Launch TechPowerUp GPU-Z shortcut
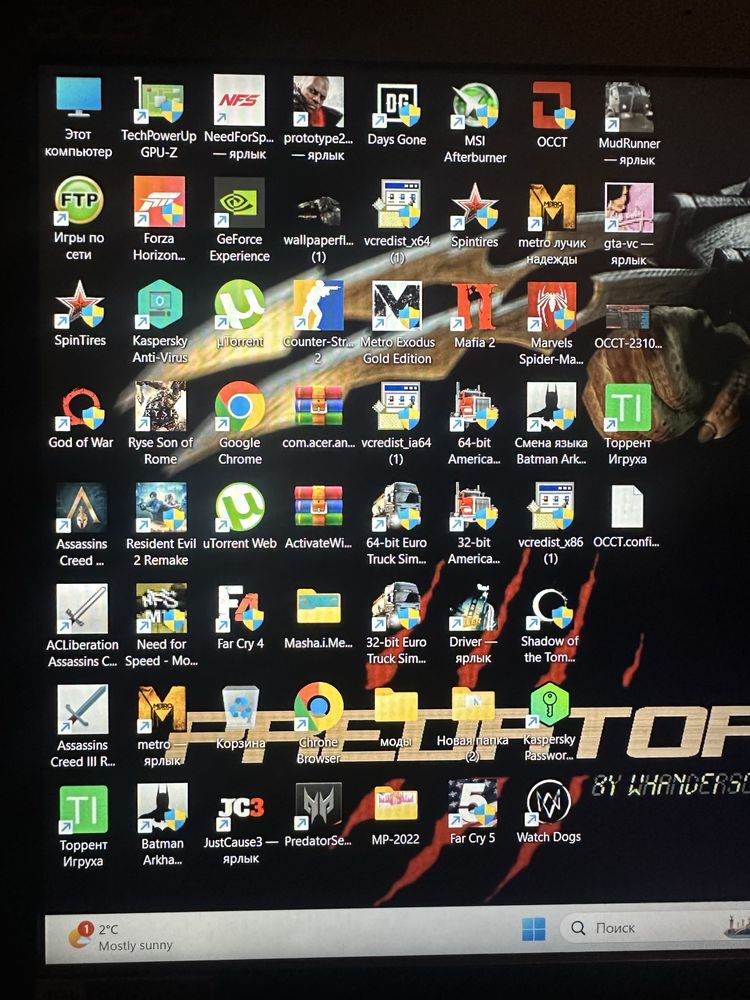 (159, 99)
